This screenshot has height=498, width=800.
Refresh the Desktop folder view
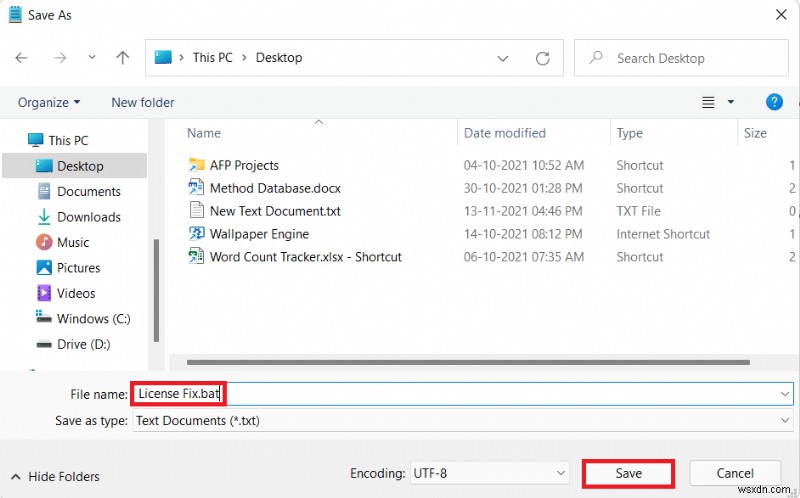(542, 58)
